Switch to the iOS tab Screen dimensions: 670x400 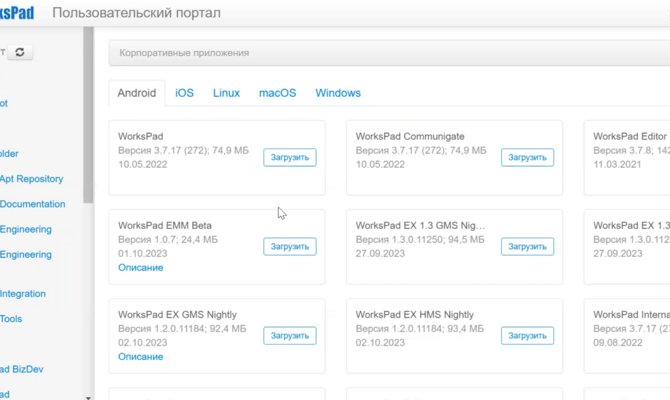coord(184,93)
